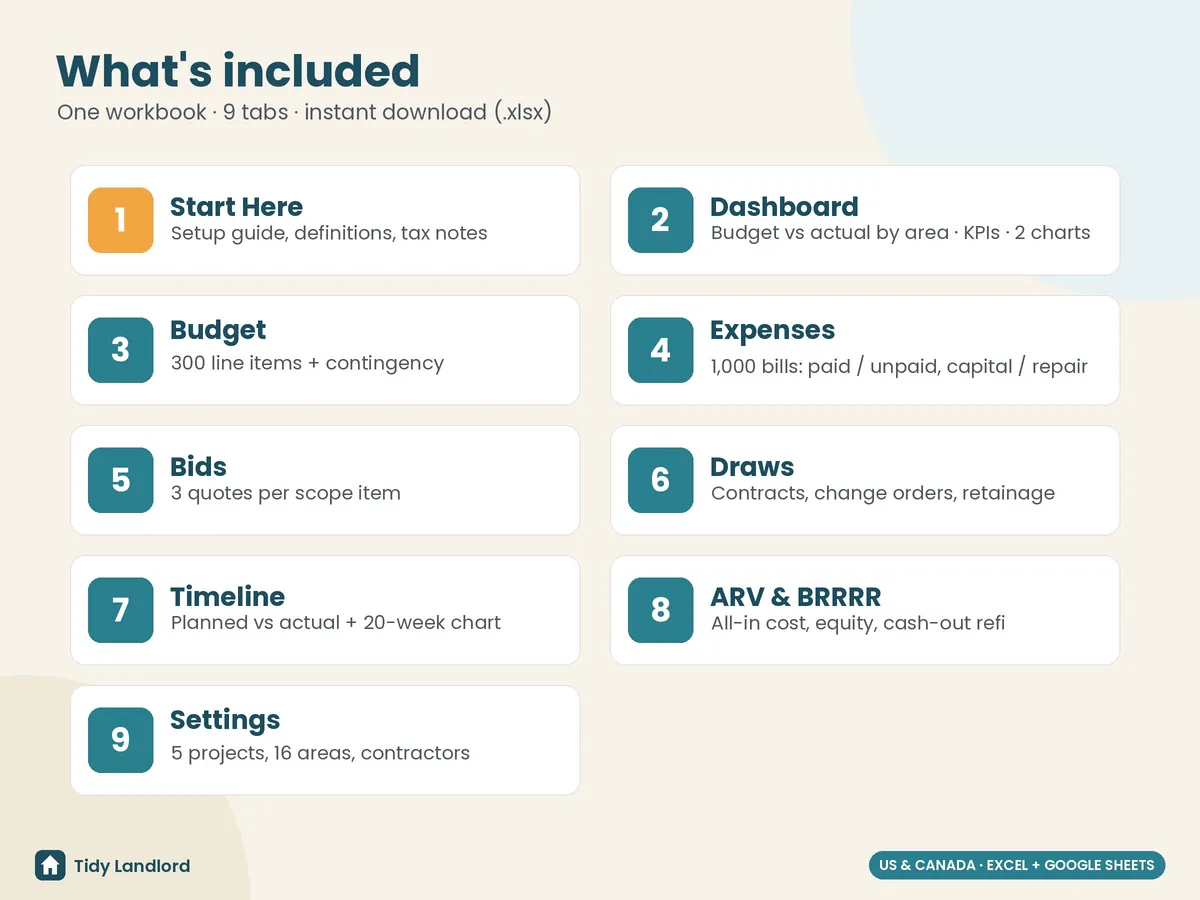Click the "US & CANADA · EXCEL + GOOGLE SHEETS" badge
The height and width of the screenshot is (900, 1200).
tap(1017, 865)
